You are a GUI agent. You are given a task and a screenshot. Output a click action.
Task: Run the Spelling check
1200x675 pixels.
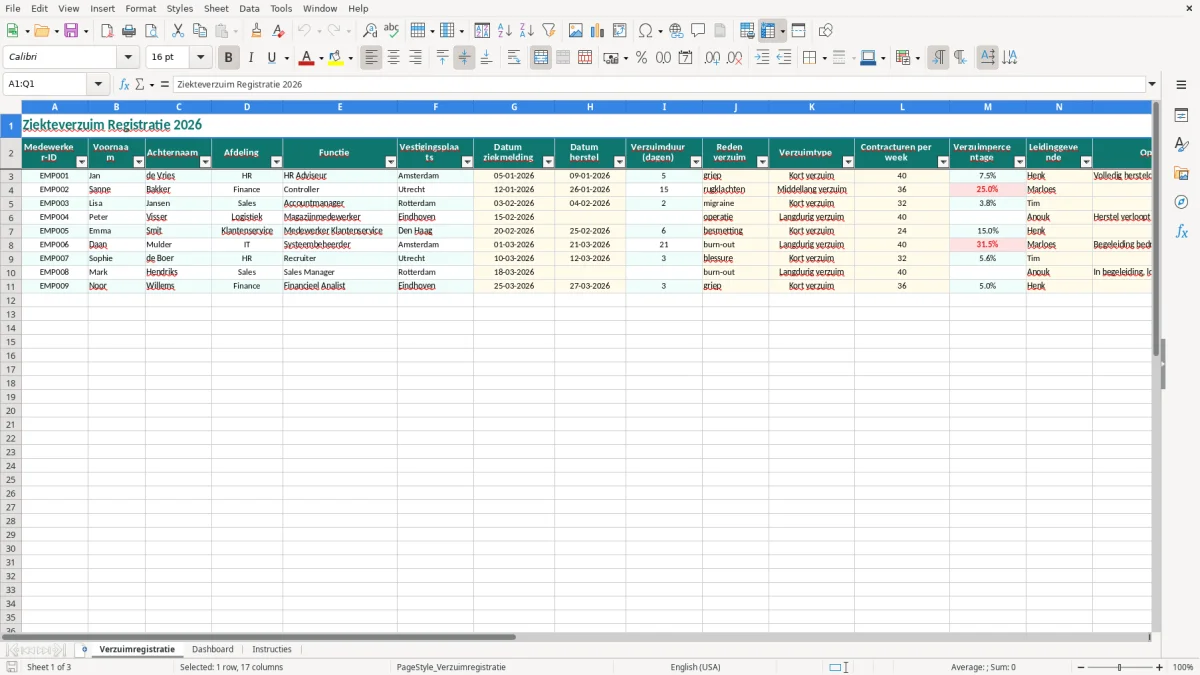tap(392, 31)
